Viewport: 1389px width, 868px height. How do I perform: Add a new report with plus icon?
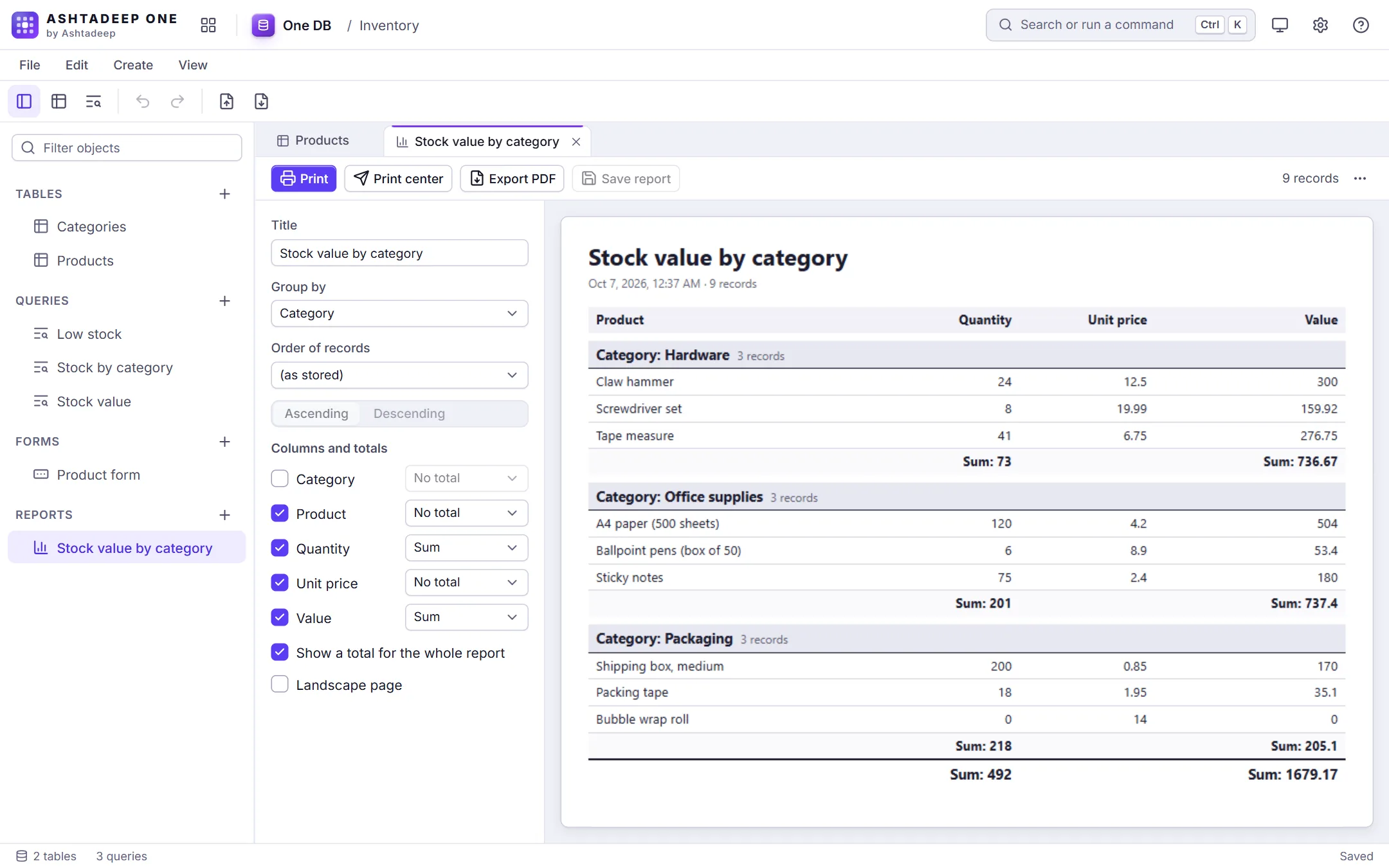coord(224,515)
